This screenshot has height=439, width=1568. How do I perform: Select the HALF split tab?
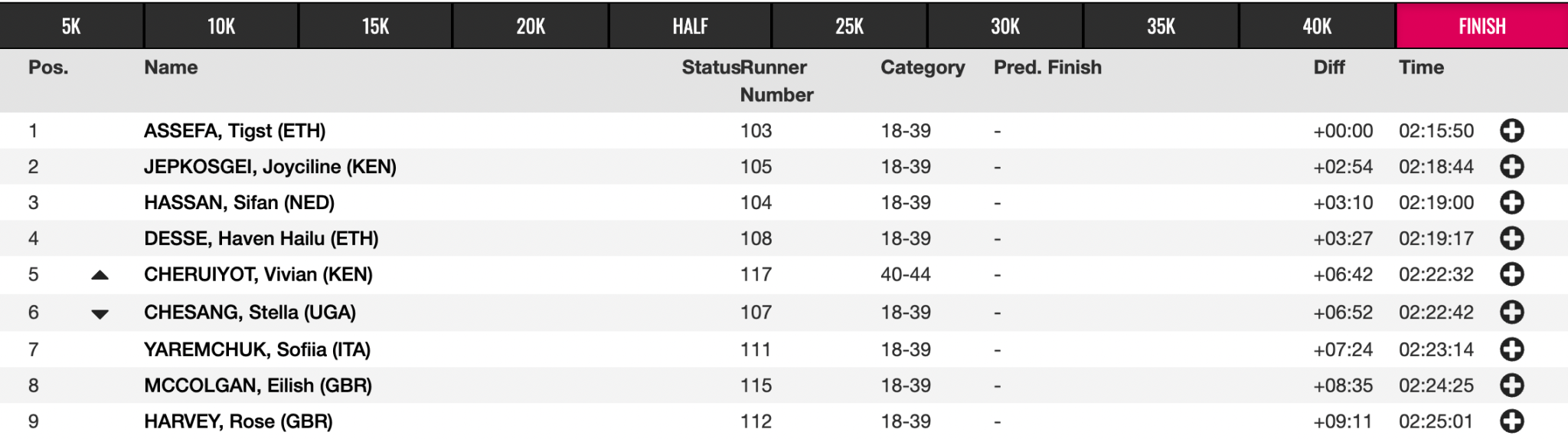click(x=690, y=26)
